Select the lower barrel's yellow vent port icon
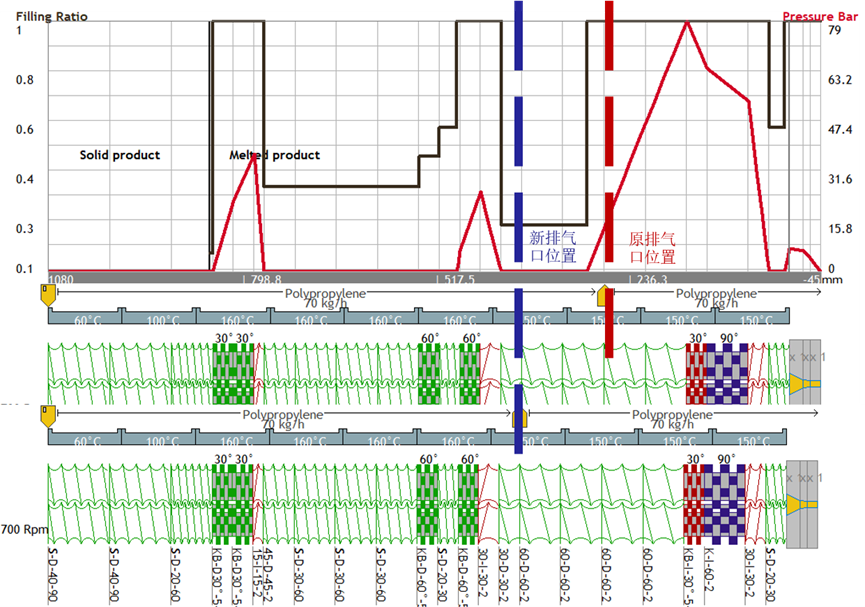The image size is (865, 607). 519,418
